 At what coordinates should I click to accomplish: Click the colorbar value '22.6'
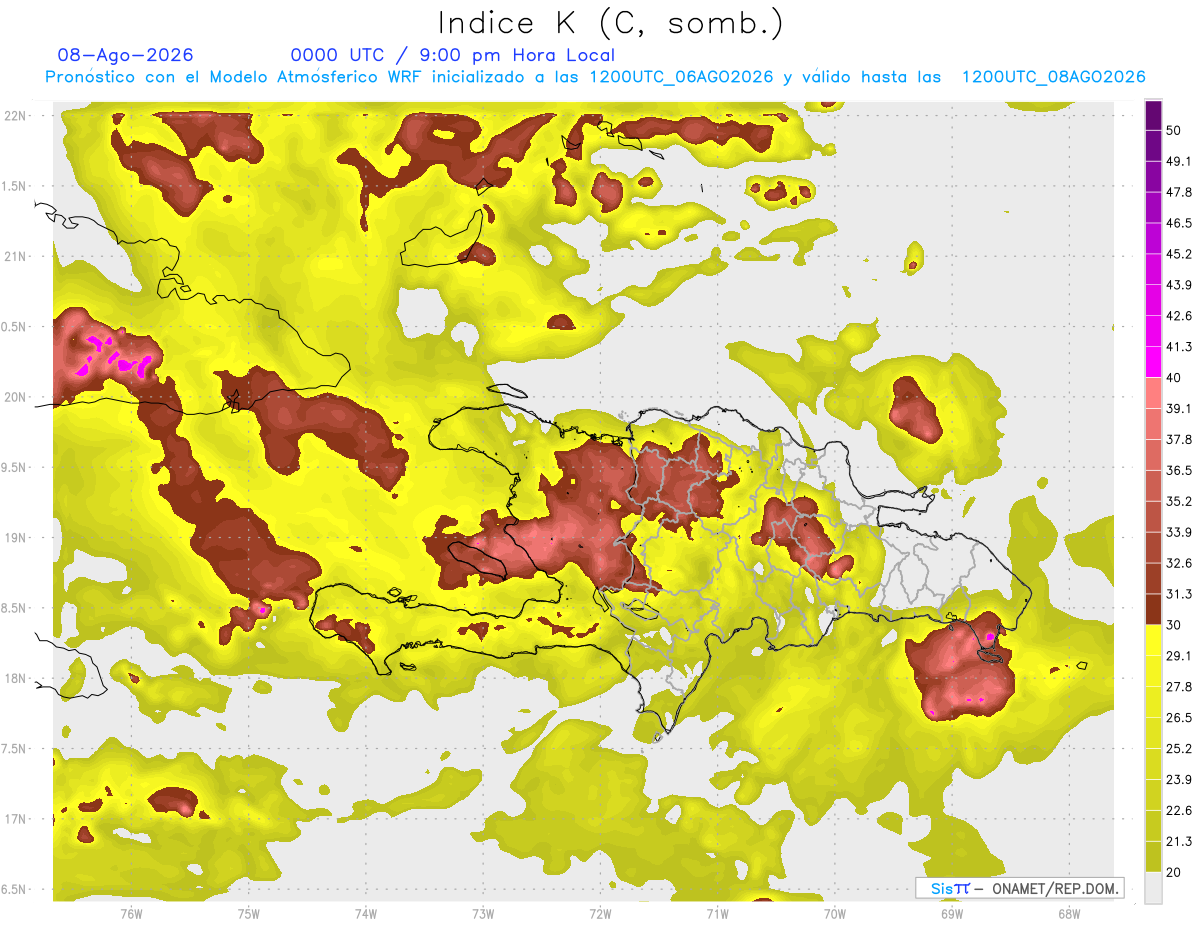click(1180, 810)
